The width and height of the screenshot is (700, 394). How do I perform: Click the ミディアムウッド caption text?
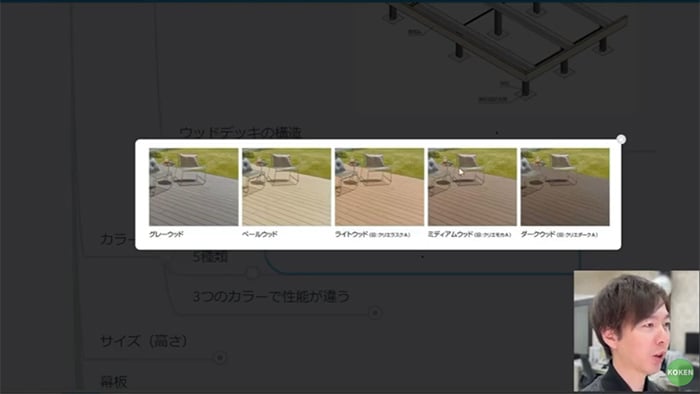(470, 234)
